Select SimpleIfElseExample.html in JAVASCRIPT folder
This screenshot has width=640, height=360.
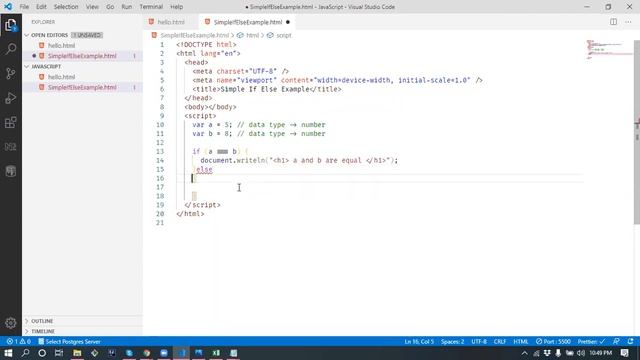[82, 87]
